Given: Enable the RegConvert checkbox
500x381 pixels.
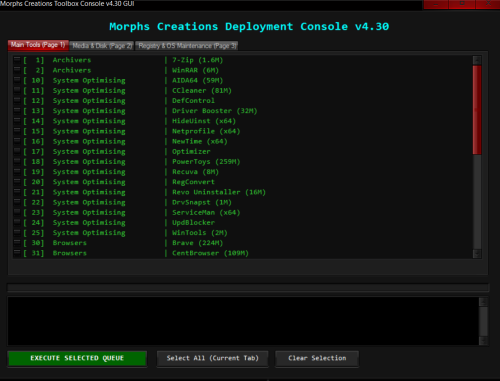Looking at the screenshot, I should 17,182.
